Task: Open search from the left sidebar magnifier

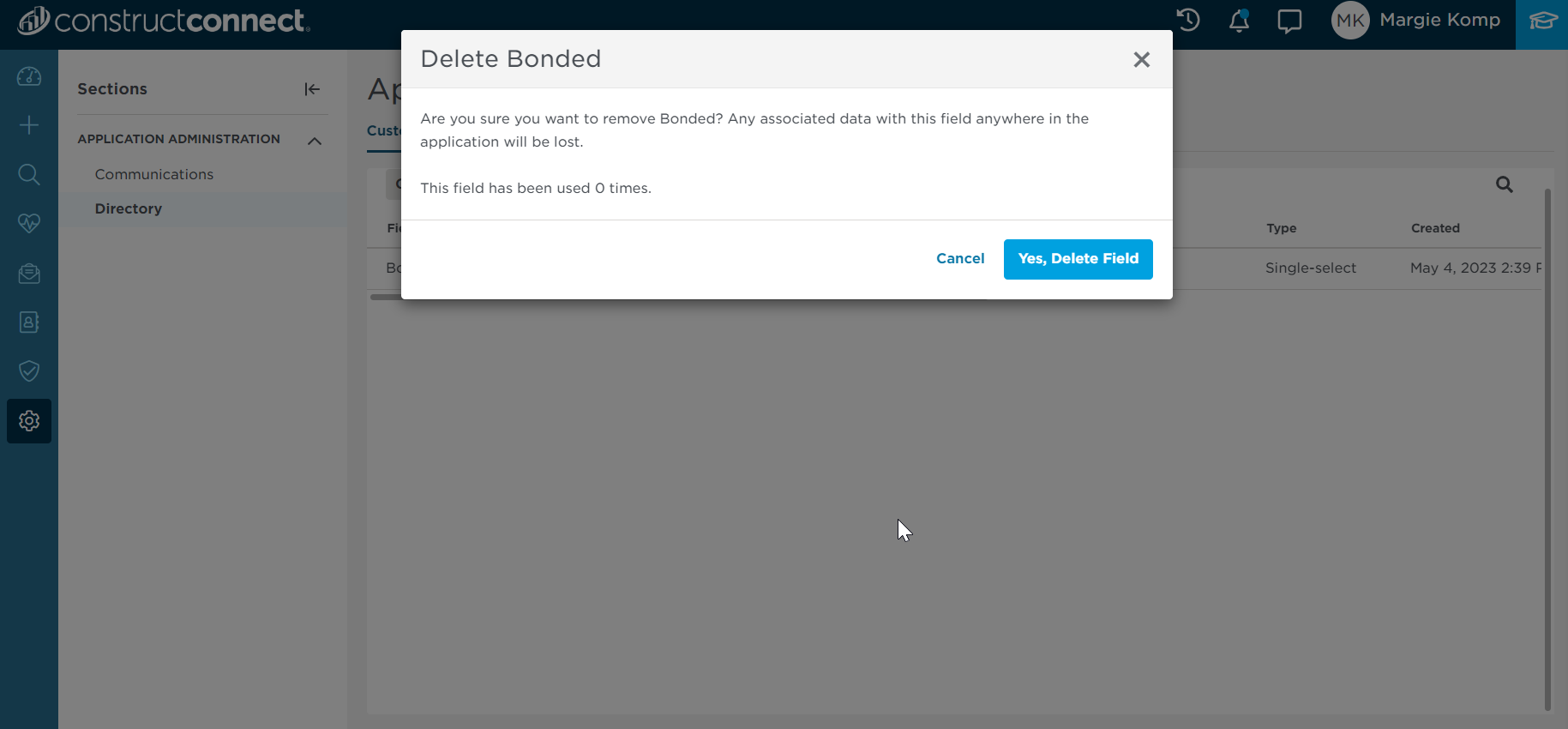Action: (x=28, y=174)
